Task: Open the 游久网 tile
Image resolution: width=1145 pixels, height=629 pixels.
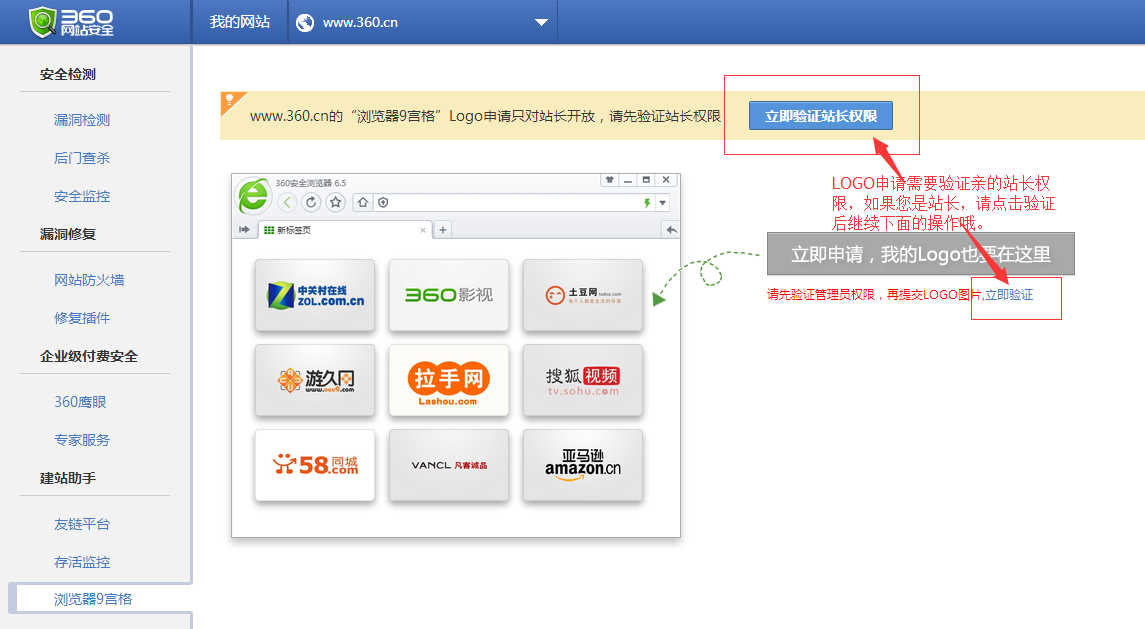Action: click(315, 380)
